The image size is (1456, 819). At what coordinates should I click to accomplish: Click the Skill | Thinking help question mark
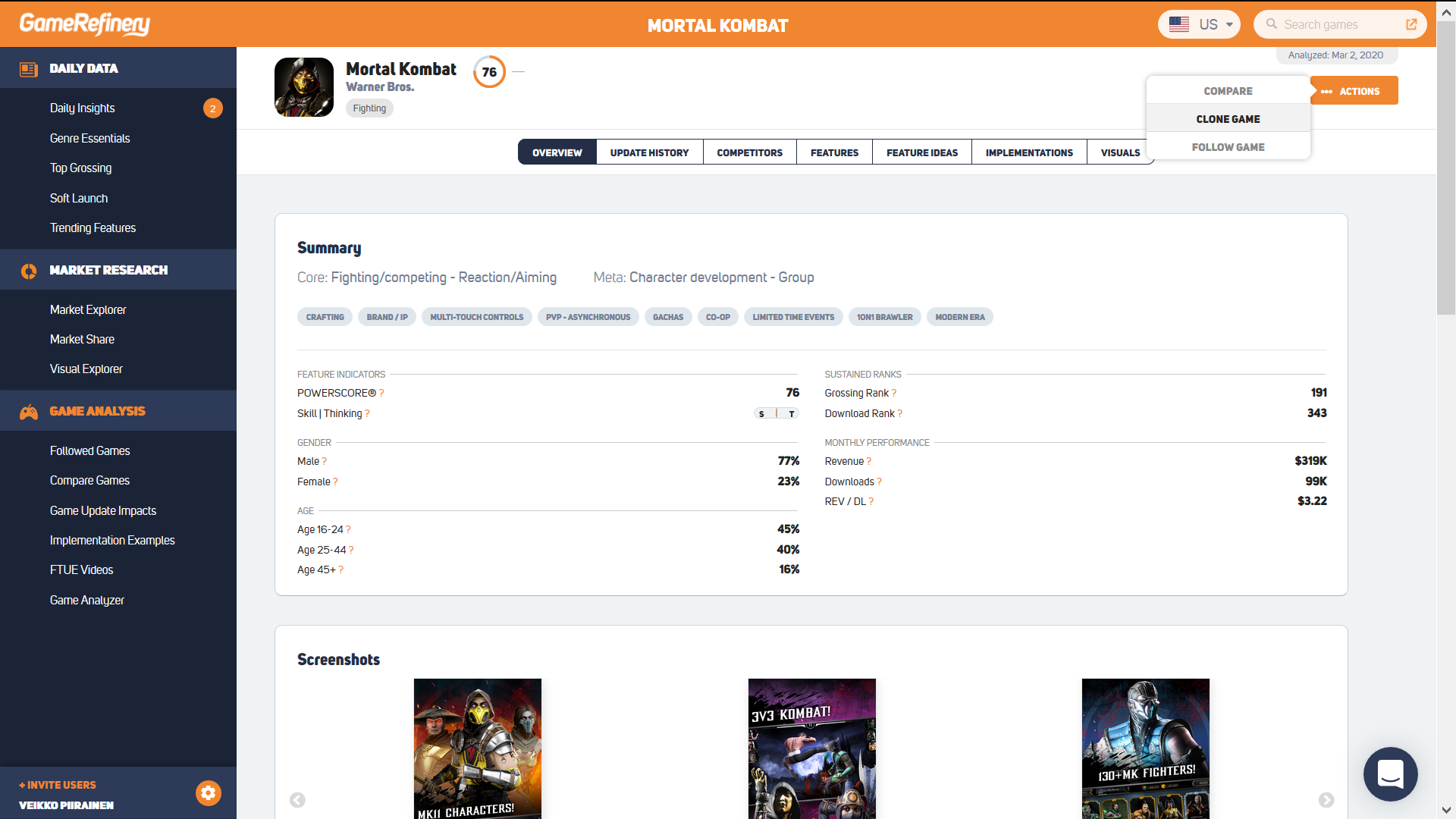coord(367,414)
